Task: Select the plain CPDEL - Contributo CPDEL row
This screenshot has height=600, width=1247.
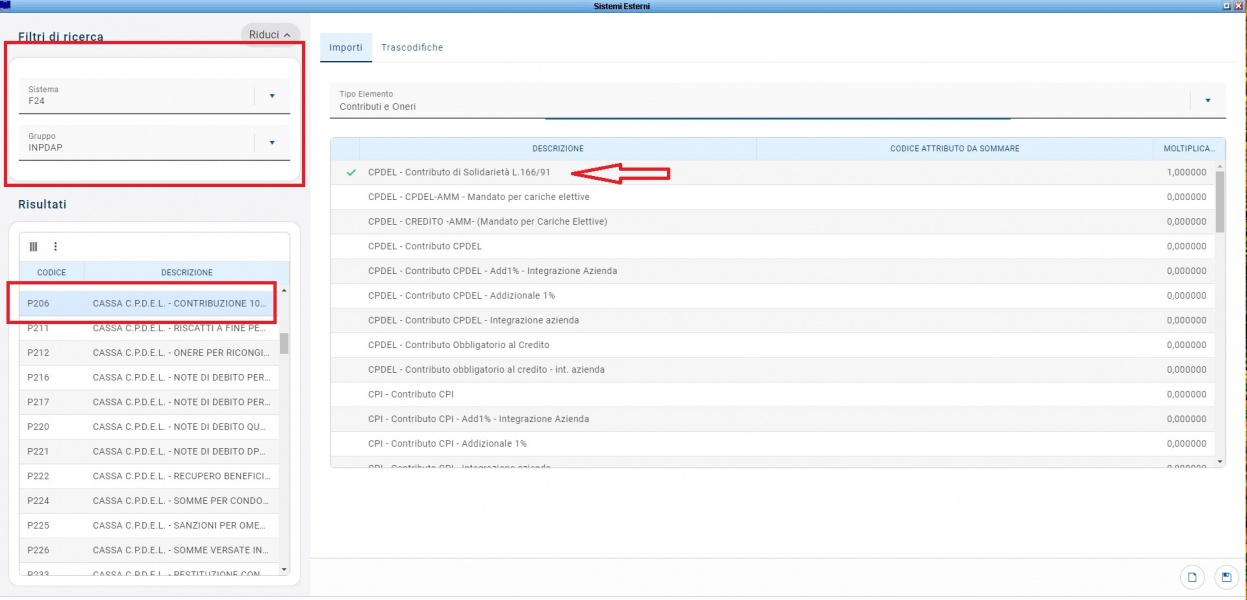Action: point(772,246)
